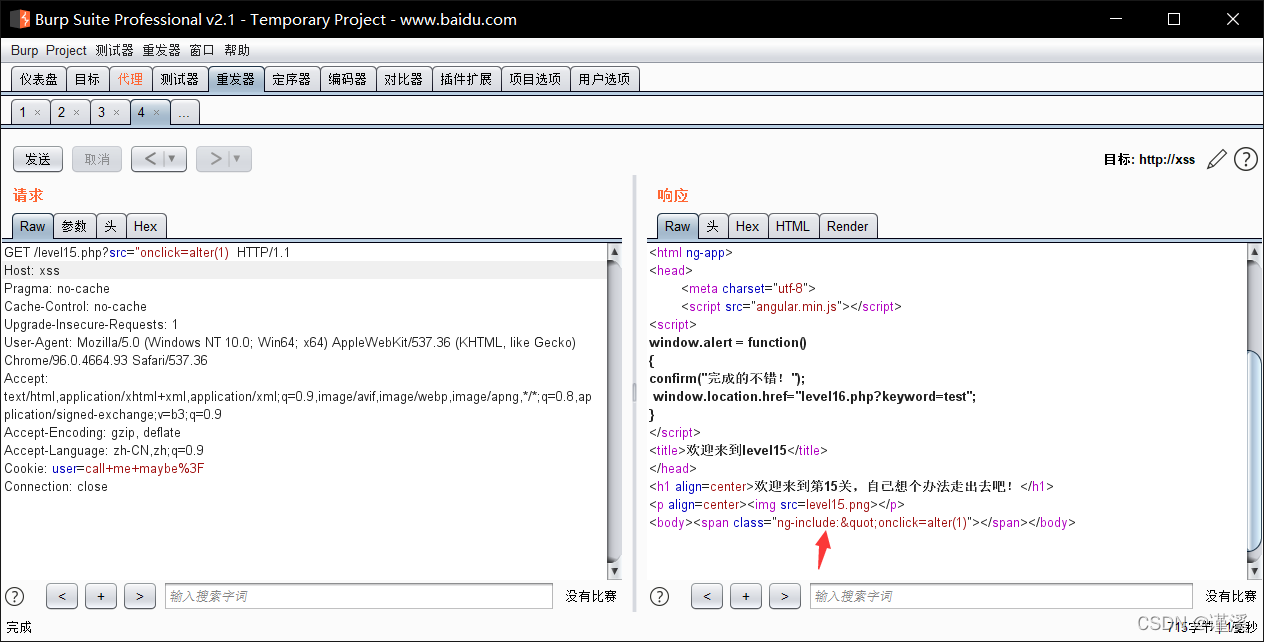This screenshot has width=1264, height=642.
Task: Close repeater tab 1
Action: tap(37, 113)
